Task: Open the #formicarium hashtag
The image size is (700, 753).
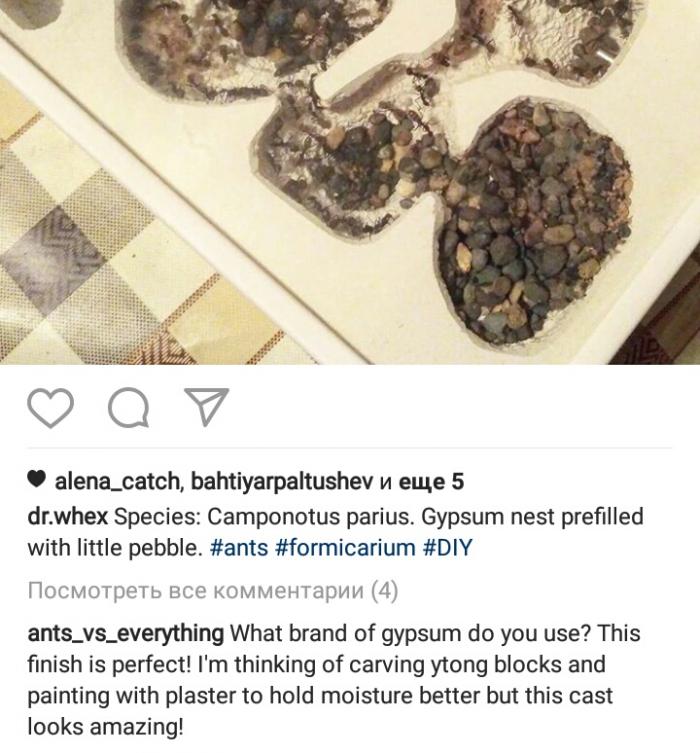Action: [x=345, y=547]
